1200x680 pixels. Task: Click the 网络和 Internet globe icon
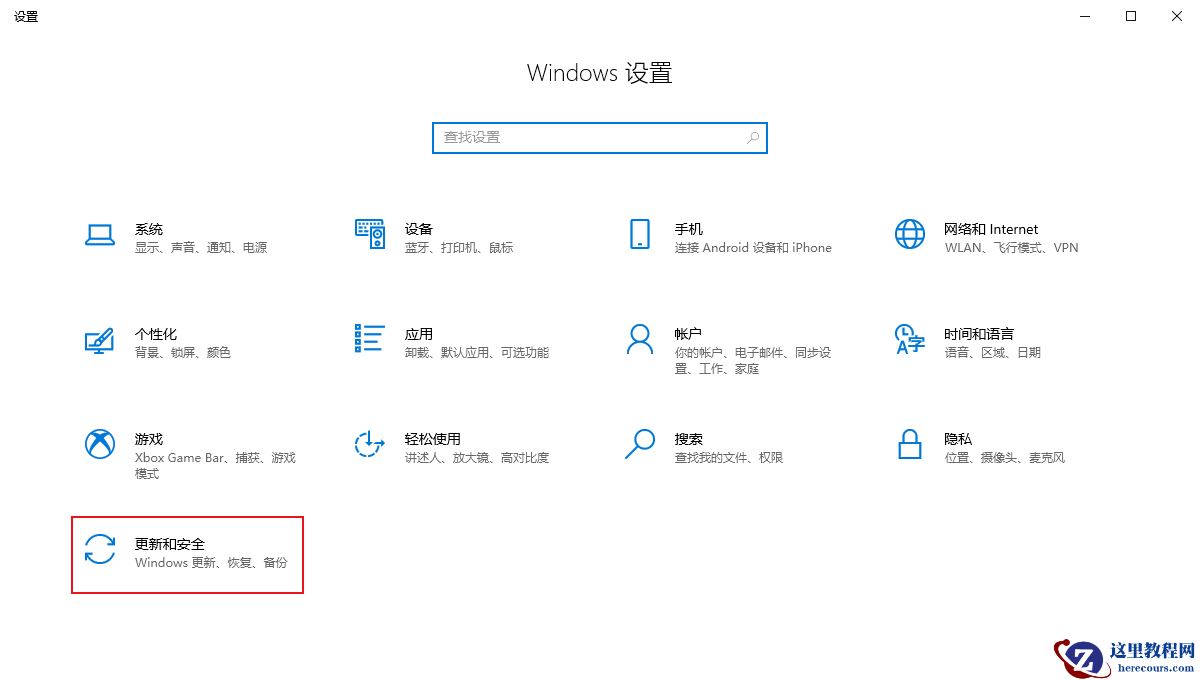(909, 236)
